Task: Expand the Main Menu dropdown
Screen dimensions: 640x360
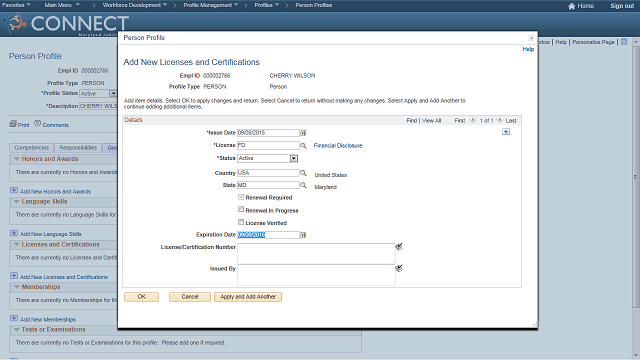Action: point(62,5)
